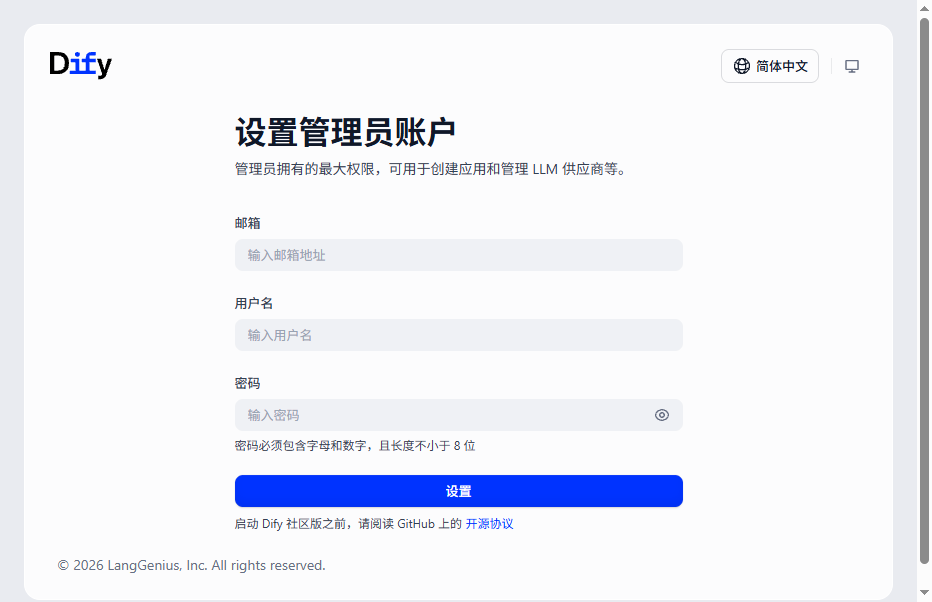Click the 管理员拥有的最大权限 description text
The width and height of the screenshot is (932, 602).
click(x=432, y=169)
